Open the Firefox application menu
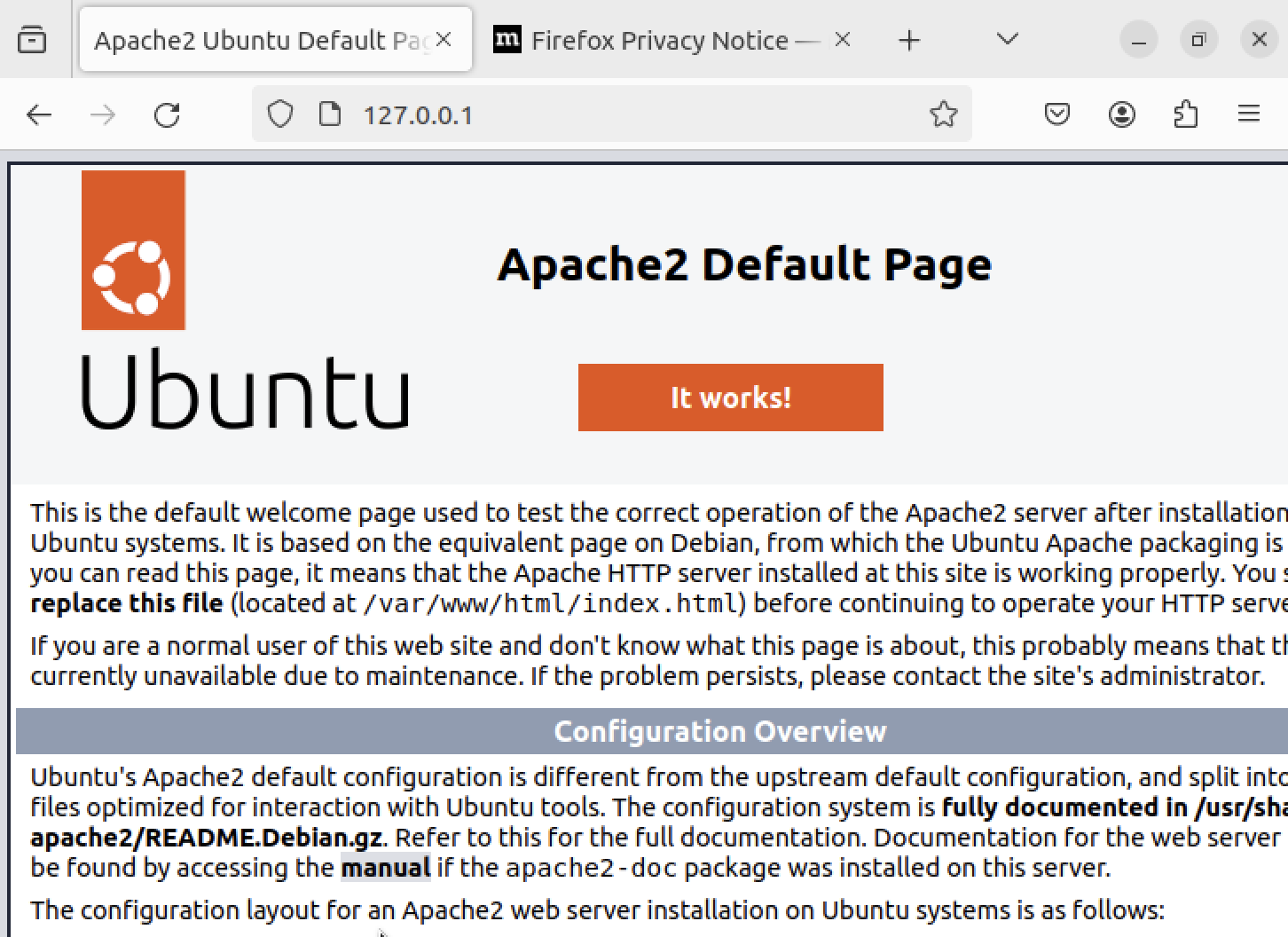Viewport: 1288px width, 937px height. pyautogui.click(x=1249, y=114)
